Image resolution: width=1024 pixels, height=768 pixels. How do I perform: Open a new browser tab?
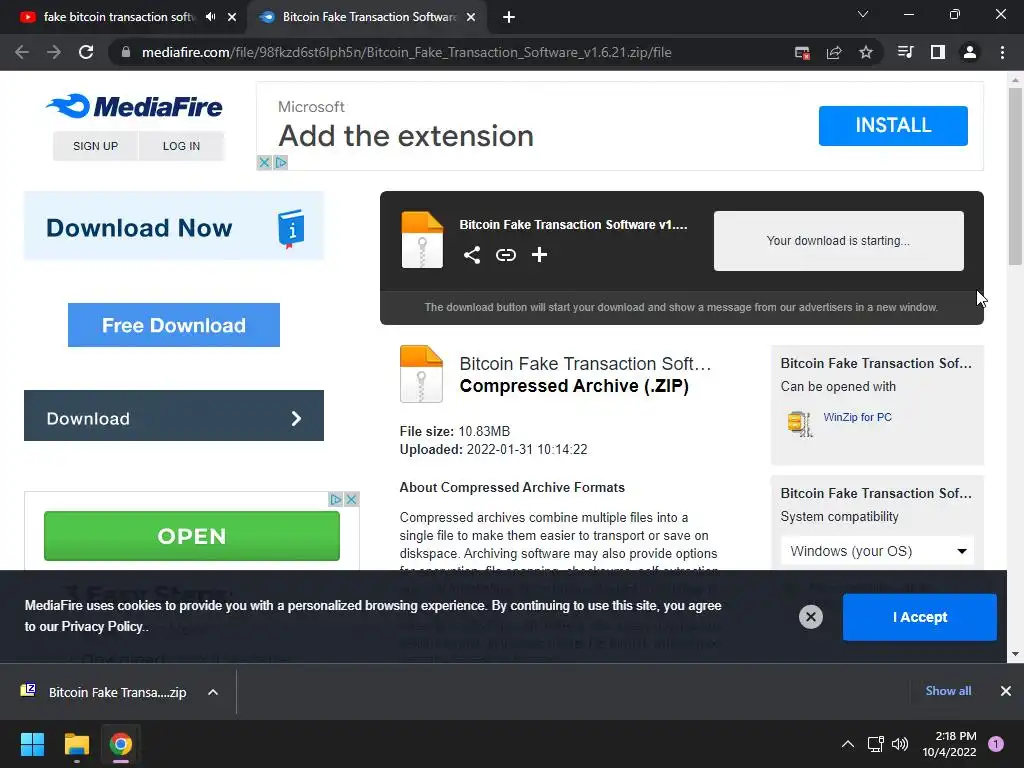[x=509, y=17]
